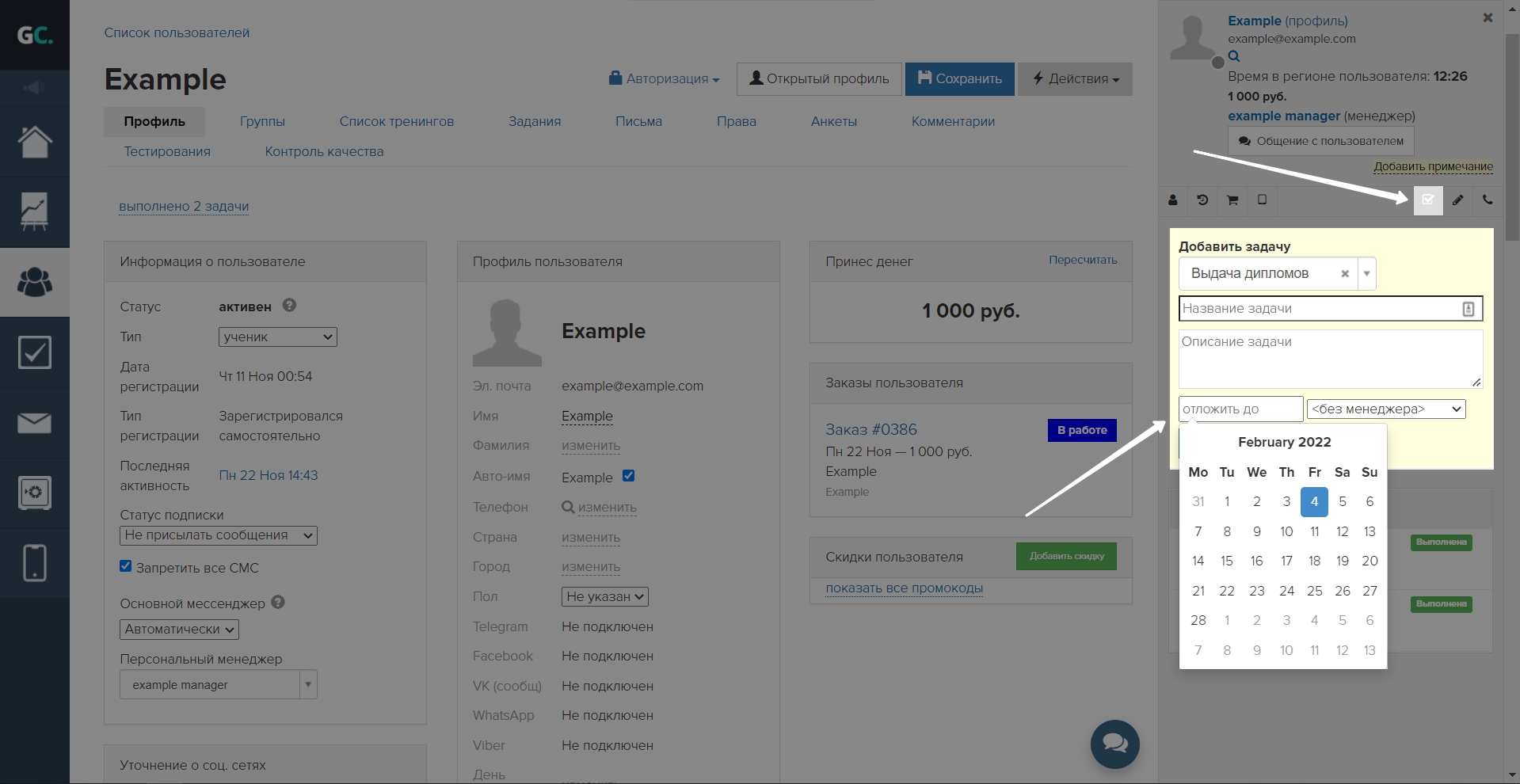Image resolution: width=1520 pixels, height=784 pixels.
Task: Click the 'Сохранить' button
Action: click(x=959, y=79)
